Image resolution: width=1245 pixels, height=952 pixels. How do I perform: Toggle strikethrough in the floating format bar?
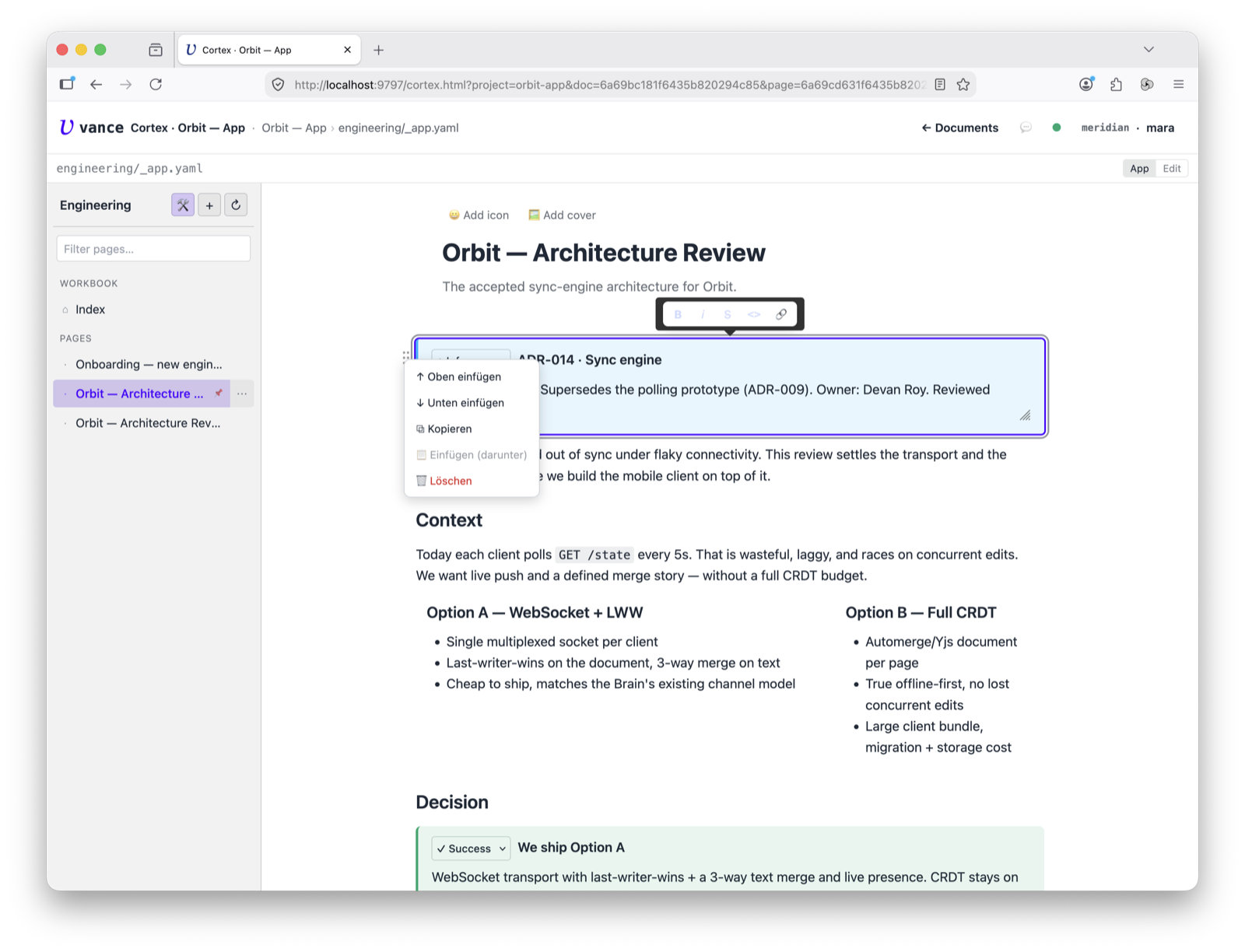click(x=728, y=314)
